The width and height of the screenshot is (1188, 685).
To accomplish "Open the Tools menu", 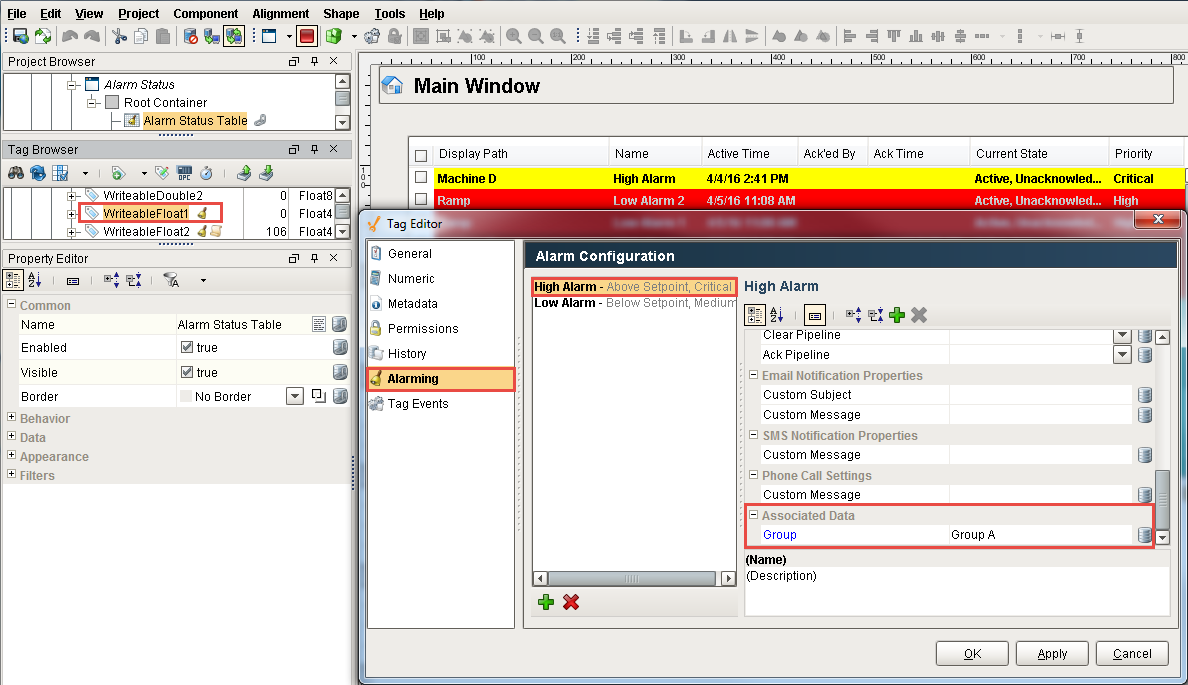I will (389, 14).
